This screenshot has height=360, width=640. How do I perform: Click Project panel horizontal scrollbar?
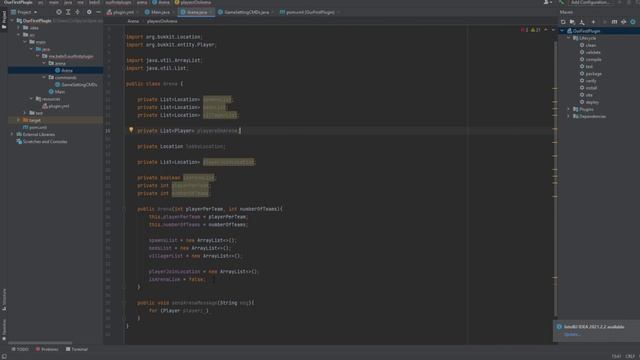click(40, 343)
